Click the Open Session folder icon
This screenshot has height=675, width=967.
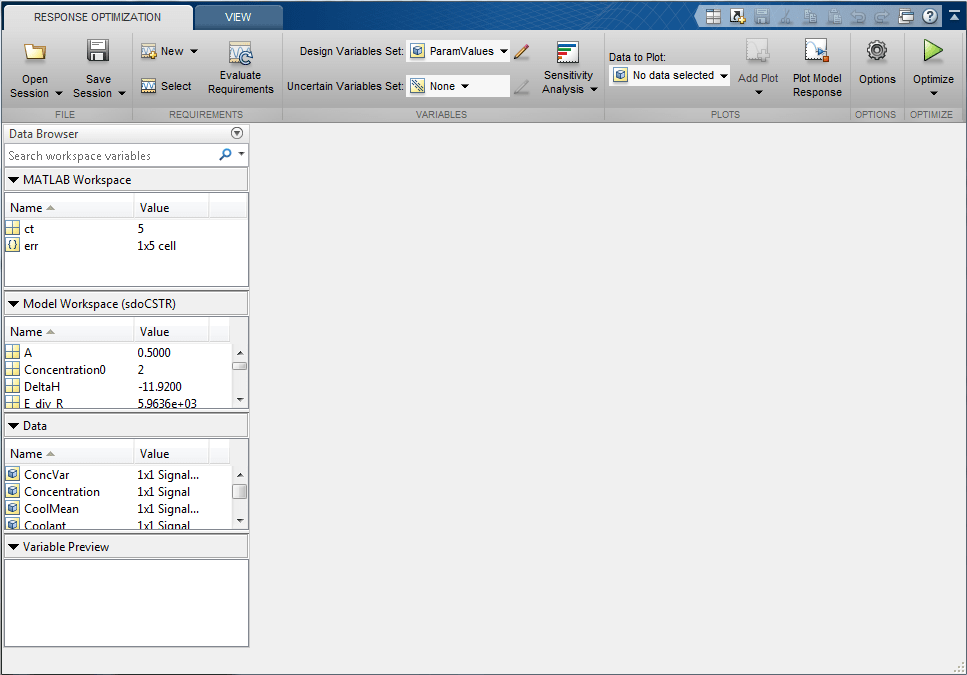(35, 52)
